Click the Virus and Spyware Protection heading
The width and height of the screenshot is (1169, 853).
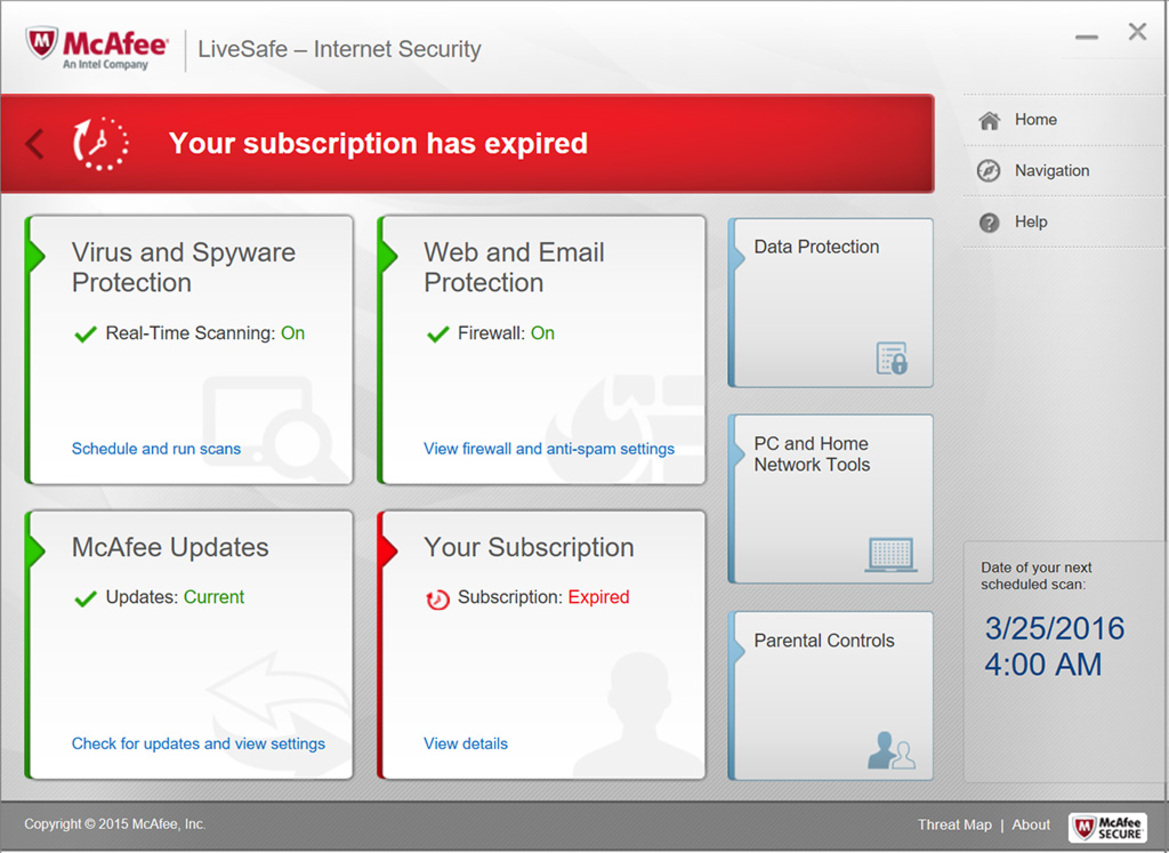click(183, 268)
